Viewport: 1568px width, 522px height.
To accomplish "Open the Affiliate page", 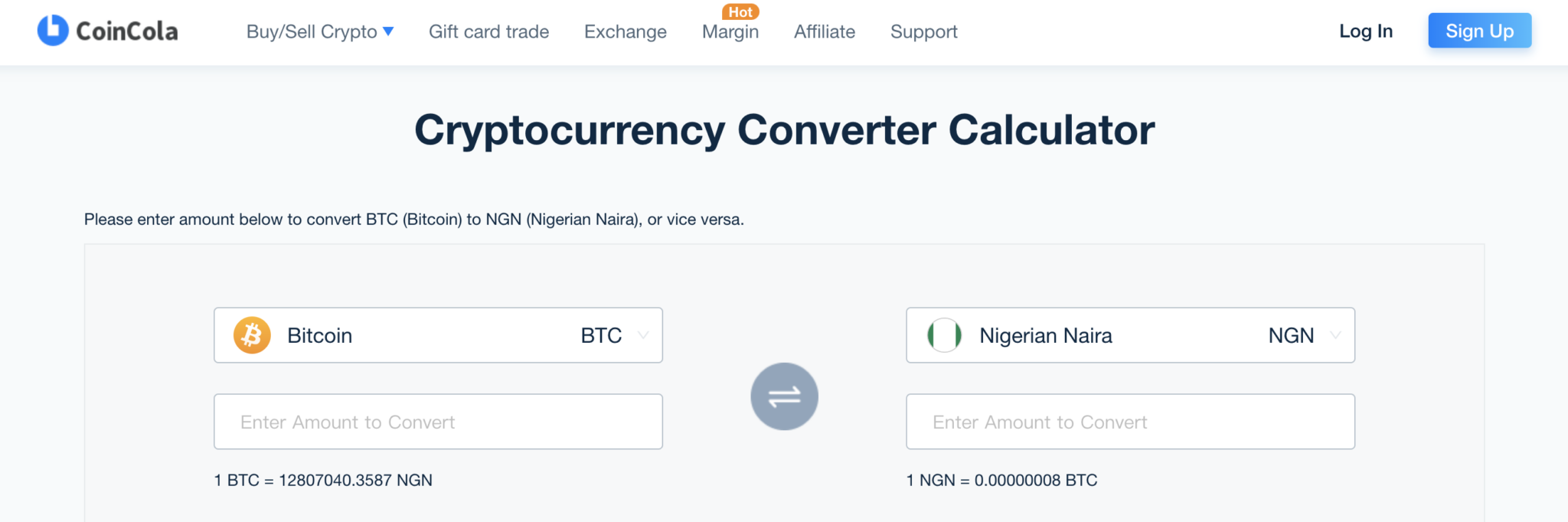I will [824, 31].
